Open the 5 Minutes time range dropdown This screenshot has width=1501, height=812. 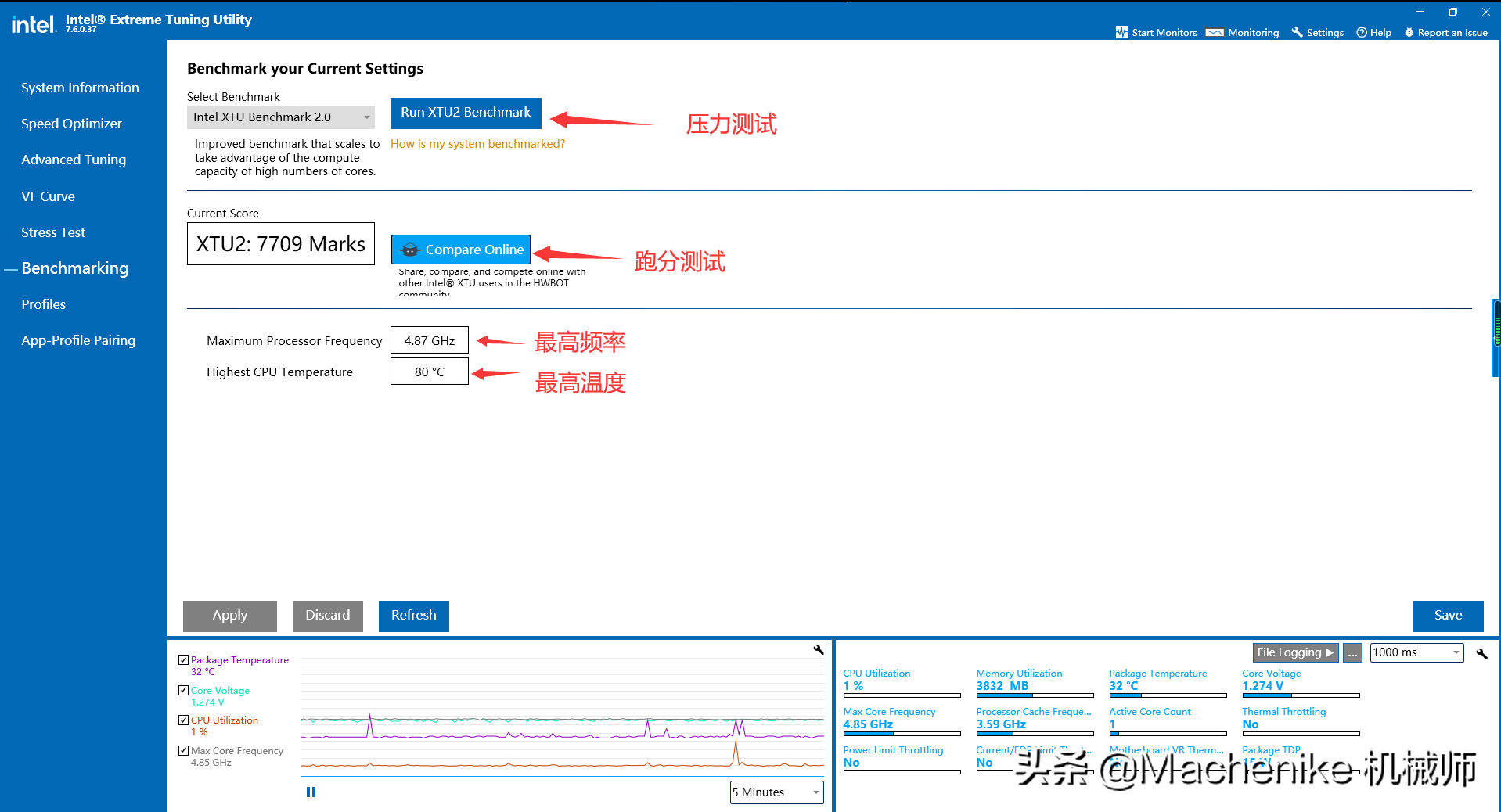click(776, 792)
